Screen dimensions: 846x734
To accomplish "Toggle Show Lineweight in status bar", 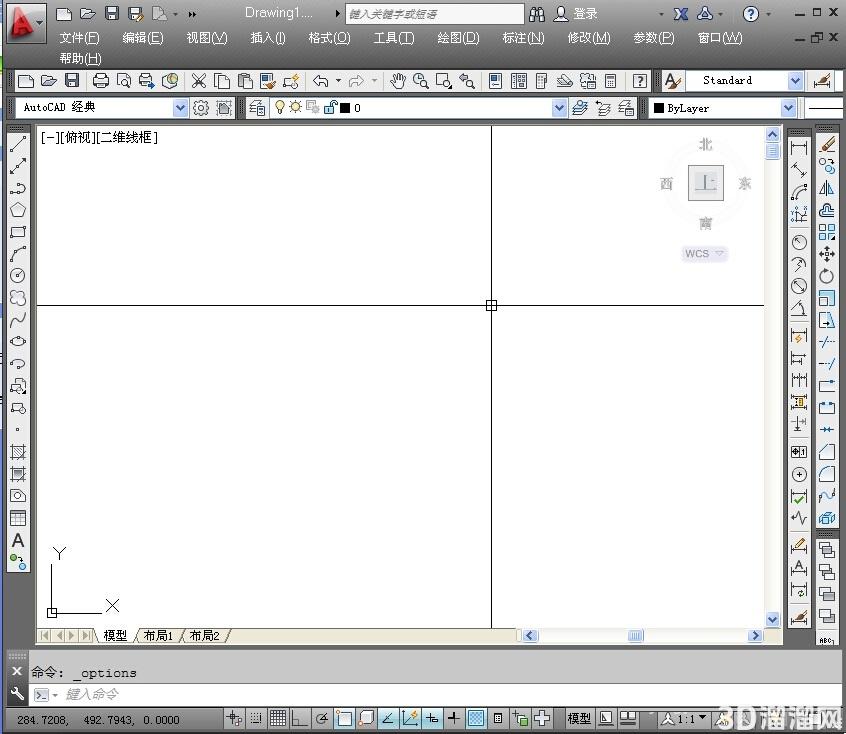I will tap(454, 718).
